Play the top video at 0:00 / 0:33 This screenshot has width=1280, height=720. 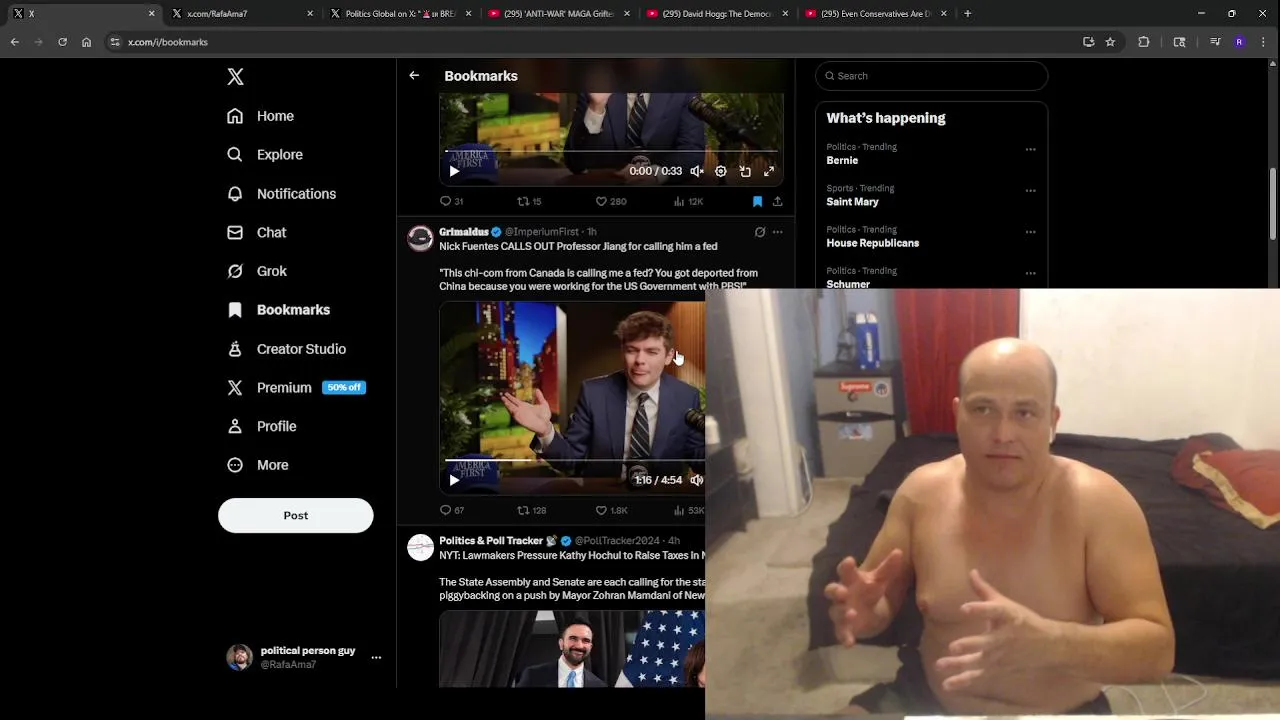pos(454,171)
